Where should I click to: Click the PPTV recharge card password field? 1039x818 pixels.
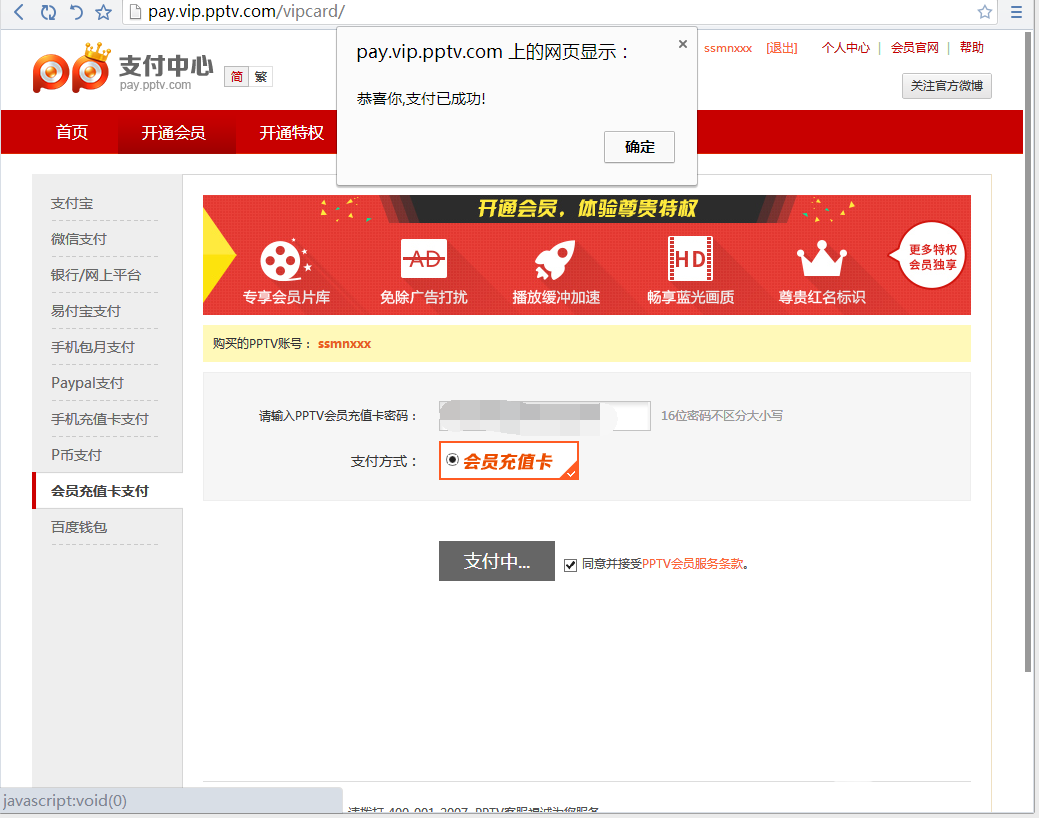(x=545, y=416)
